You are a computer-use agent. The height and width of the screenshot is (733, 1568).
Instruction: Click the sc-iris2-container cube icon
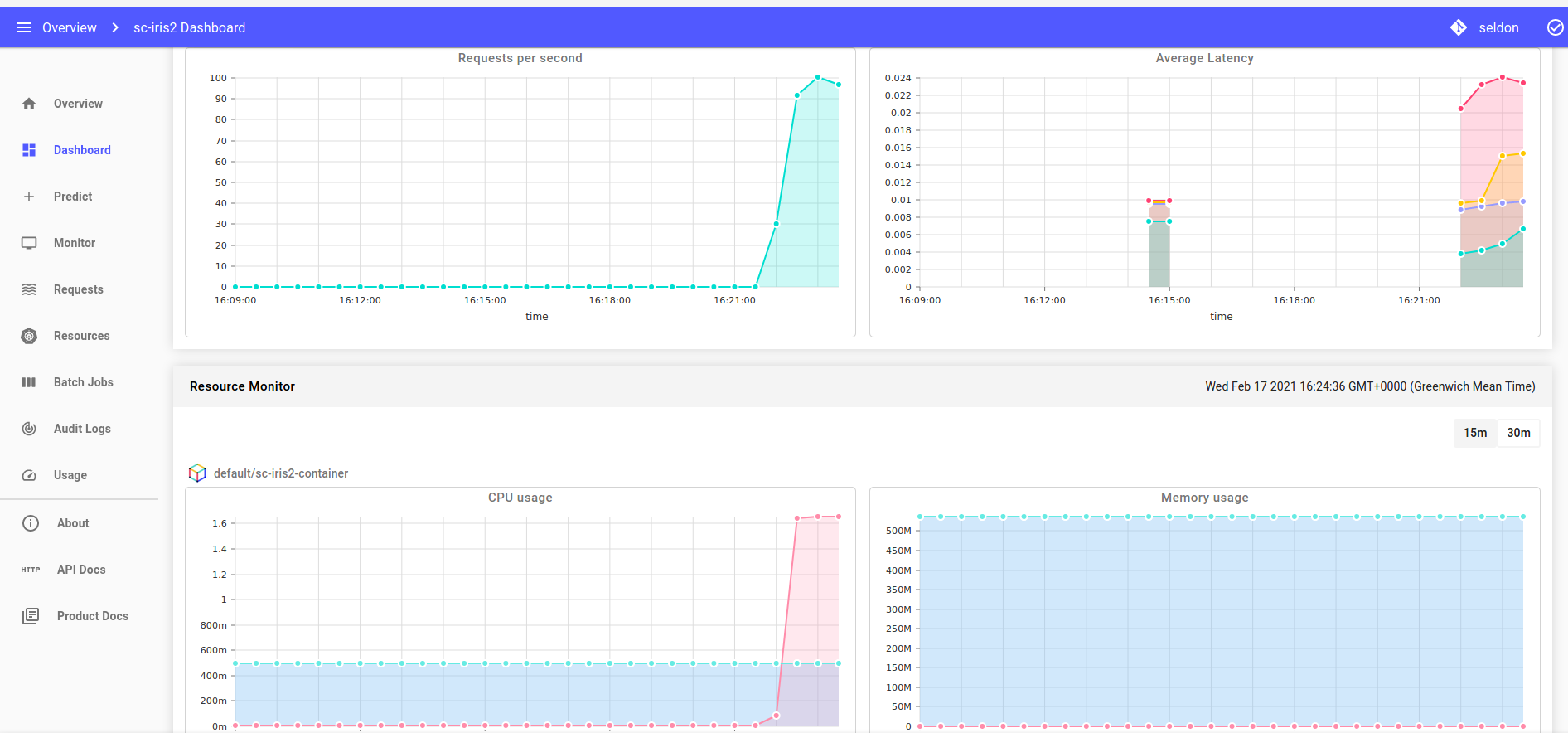pos(197,473)
